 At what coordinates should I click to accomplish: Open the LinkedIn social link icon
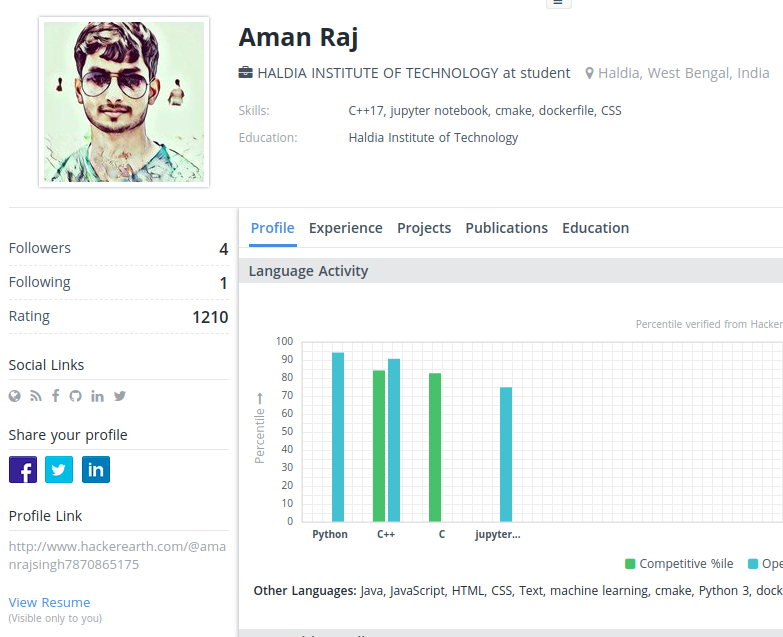[x=97, y=396]
